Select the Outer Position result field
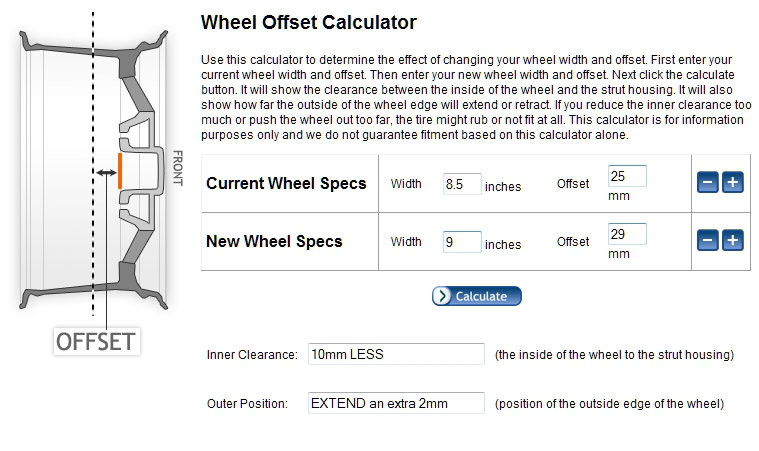This screenshot has width=759, height=451. tap(396, 403)
